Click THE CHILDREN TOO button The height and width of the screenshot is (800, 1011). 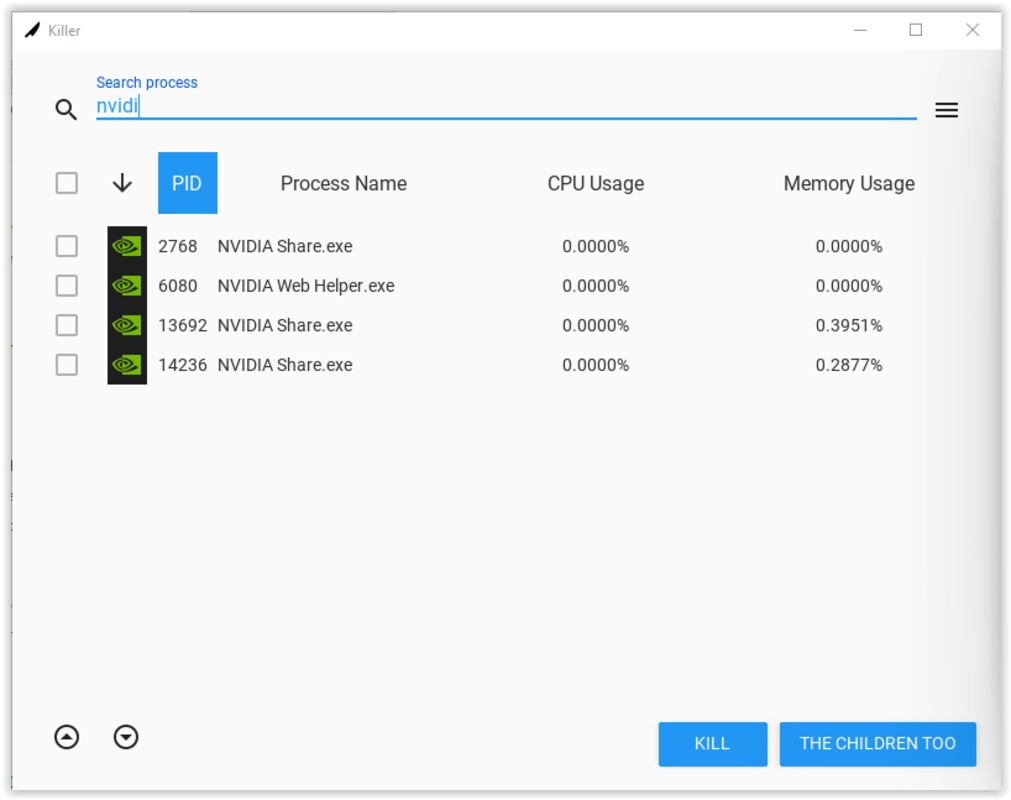click(x=878, y=744)
